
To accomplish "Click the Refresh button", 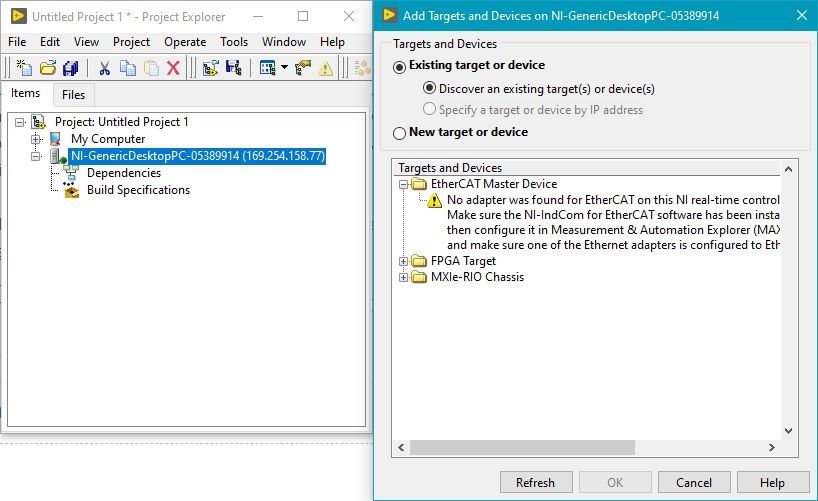I will click(536, 483).
